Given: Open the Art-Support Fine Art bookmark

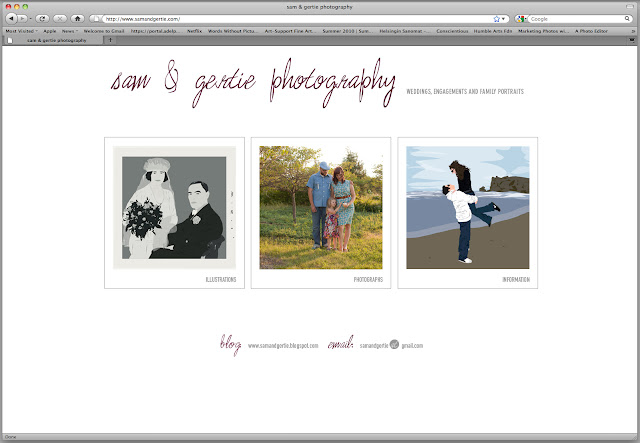Looking at the screenshot, I should point(290,31).
